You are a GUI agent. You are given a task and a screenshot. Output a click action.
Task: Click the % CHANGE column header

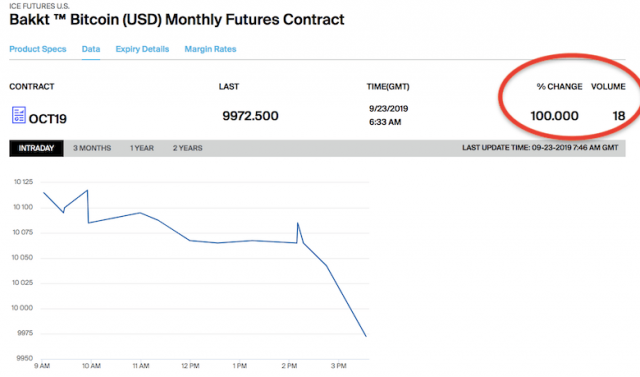[x=559, y=86]
